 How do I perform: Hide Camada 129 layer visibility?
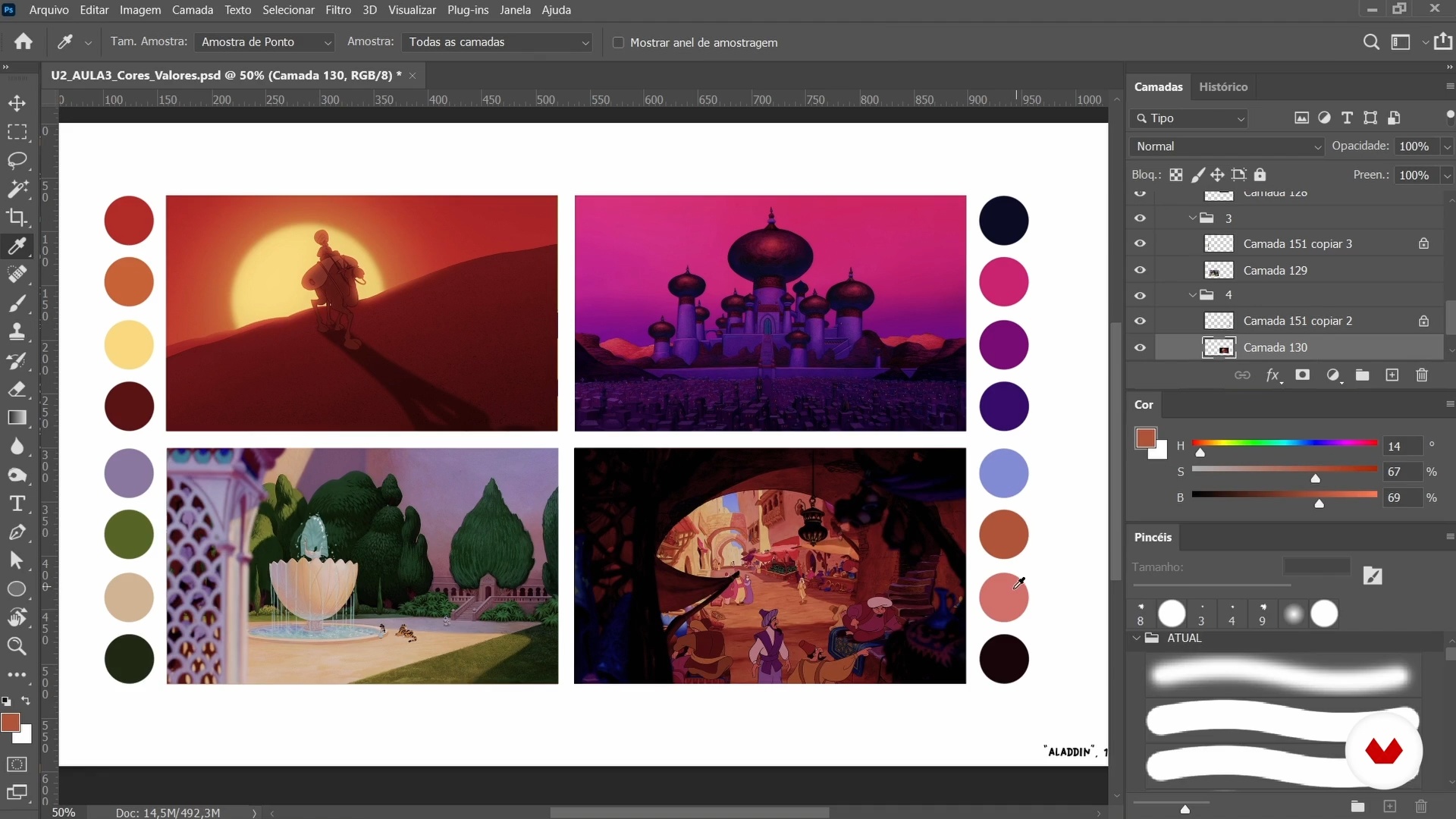tap(1140, 271)
